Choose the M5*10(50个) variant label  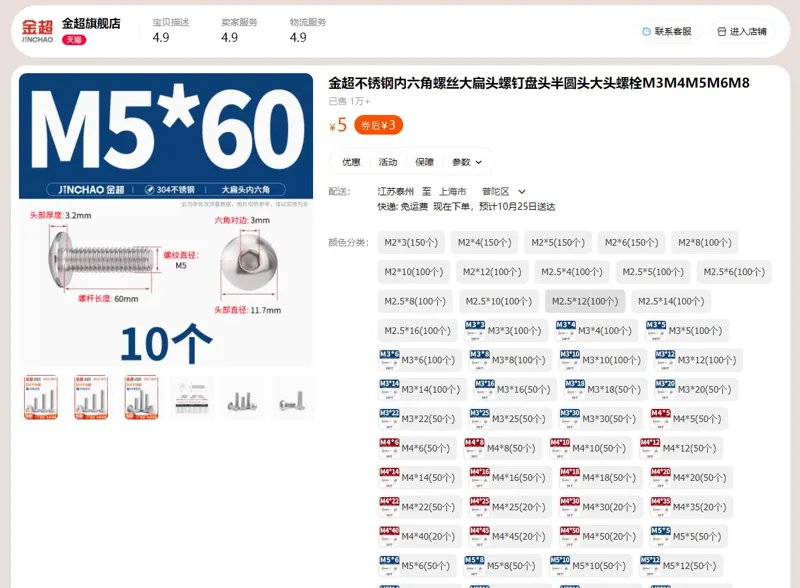pos(599,566)
